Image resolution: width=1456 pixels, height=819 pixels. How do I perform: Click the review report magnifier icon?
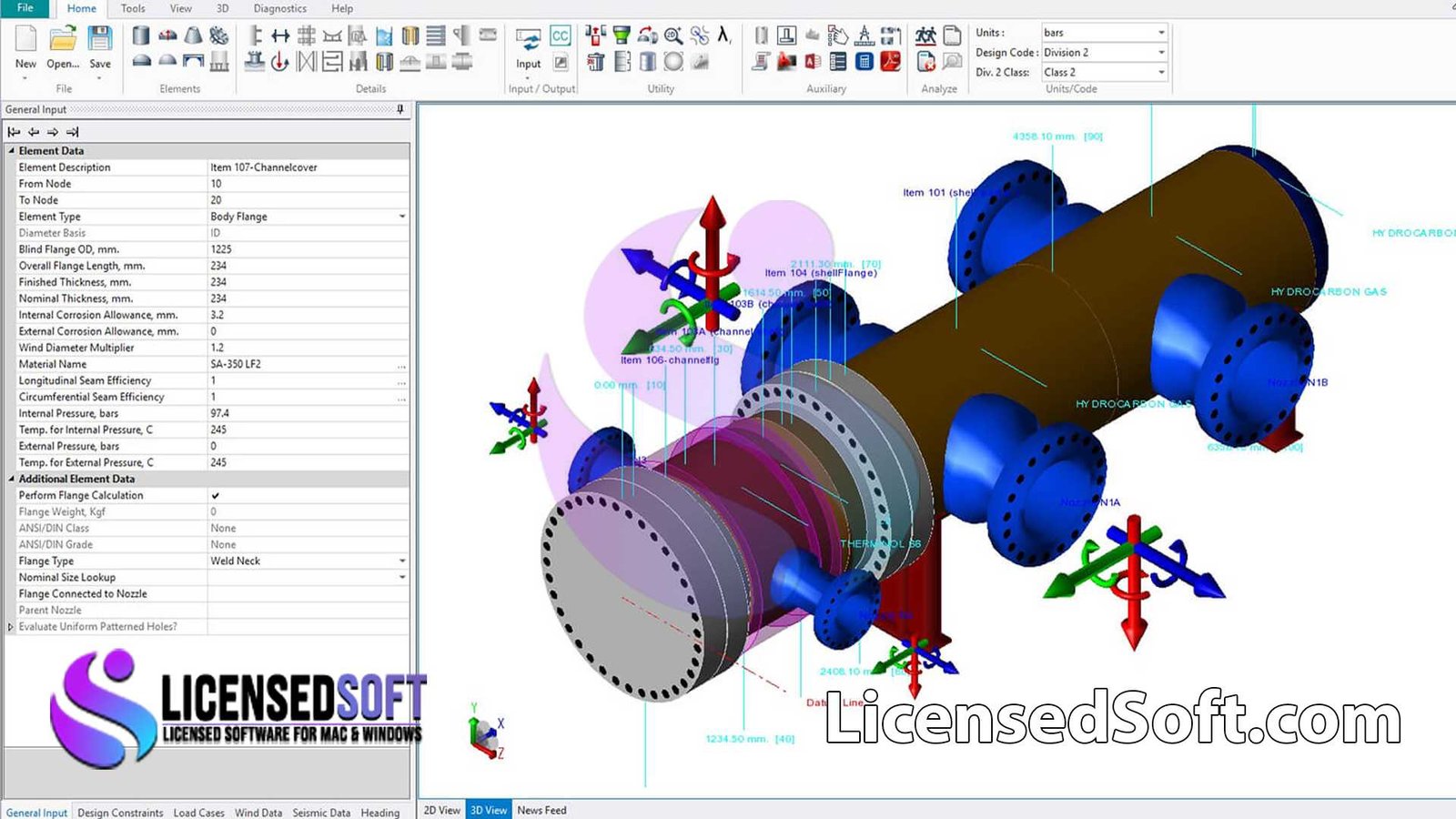click(x=952, y=62)
